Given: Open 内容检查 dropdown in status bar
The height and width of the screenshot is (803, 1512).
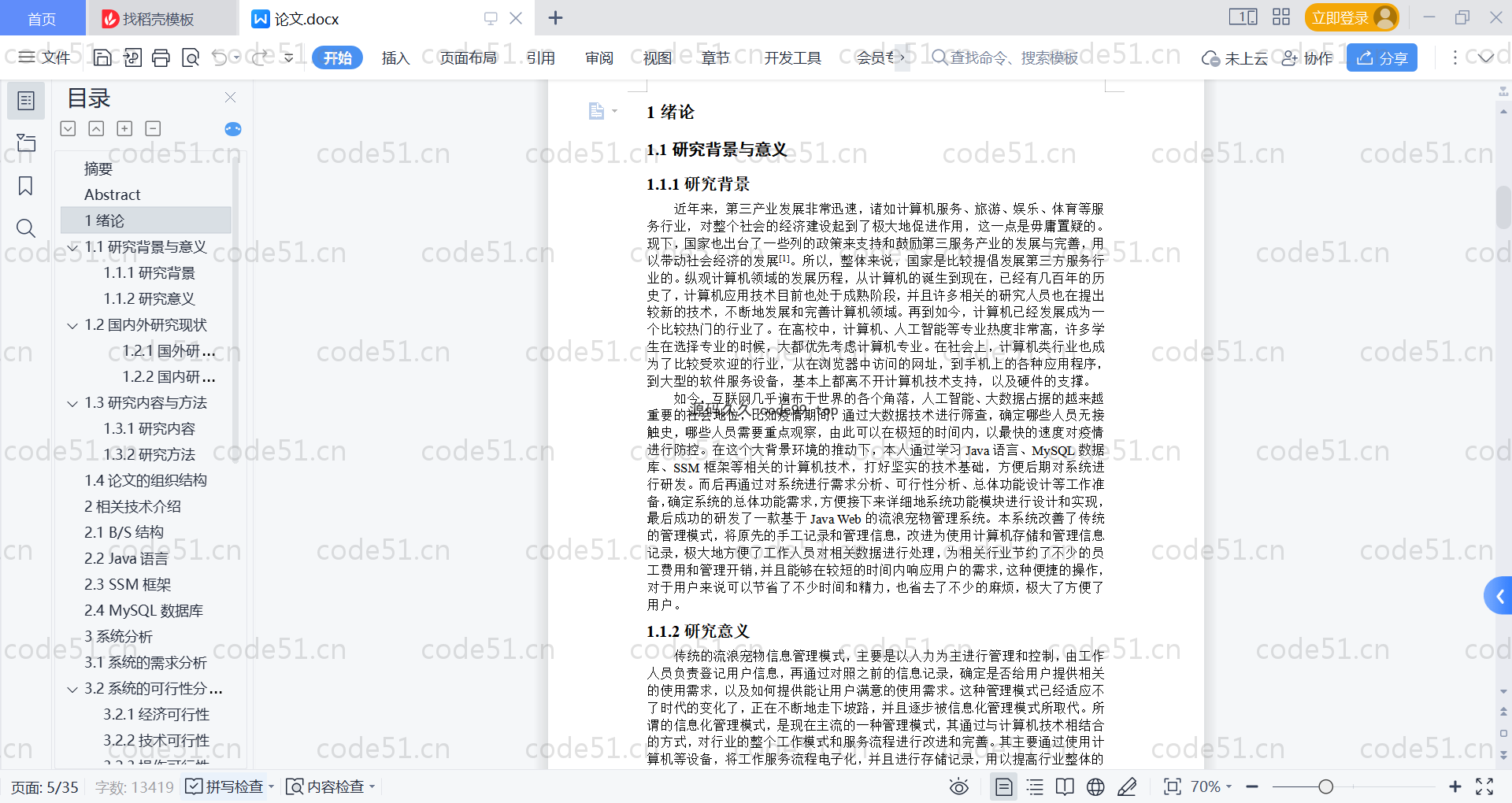Looking at the screenshot, I should pos(372,786).
